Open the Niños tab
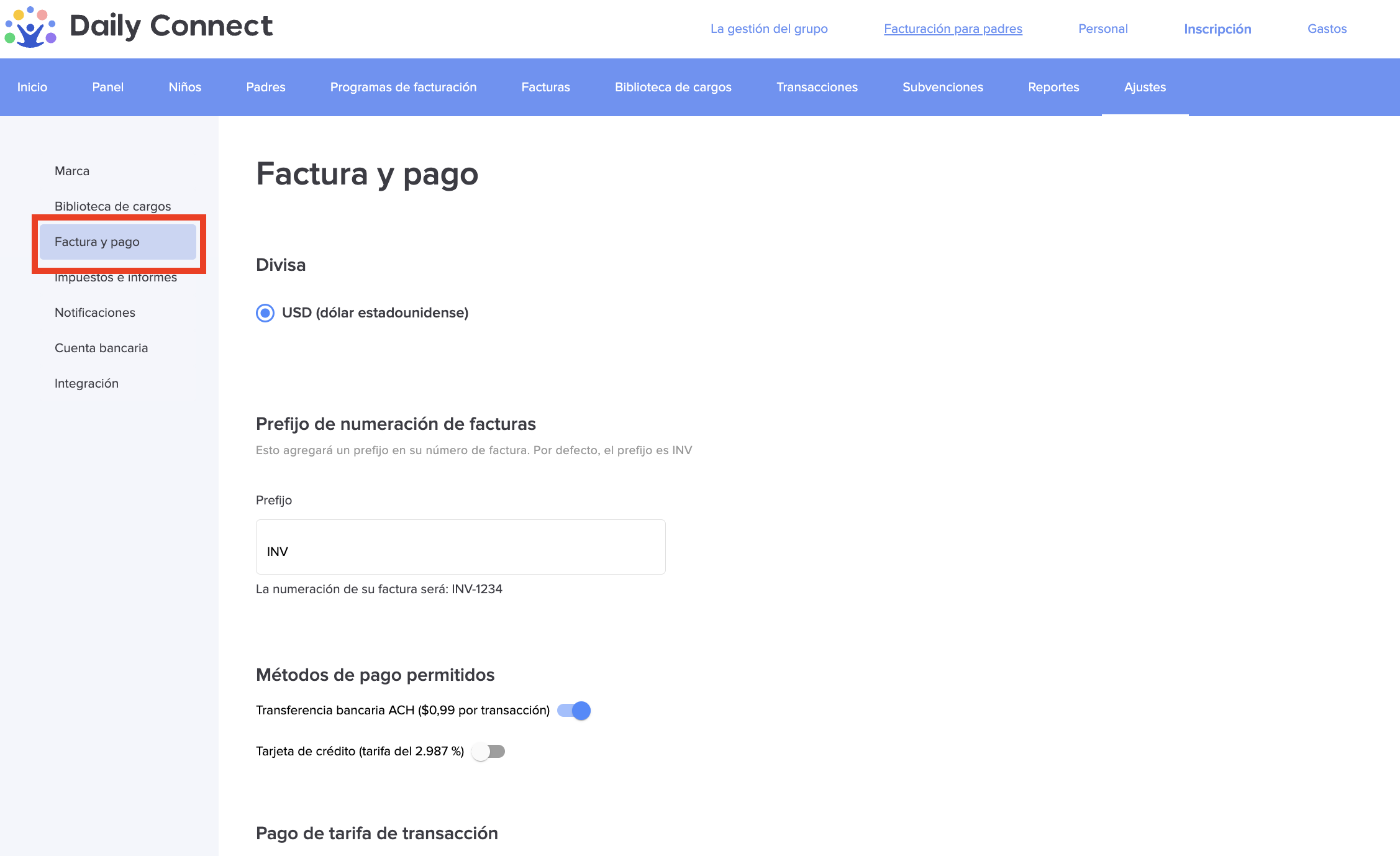Image resolution: width=1400 pixels, height=856 pixels. 184,88
